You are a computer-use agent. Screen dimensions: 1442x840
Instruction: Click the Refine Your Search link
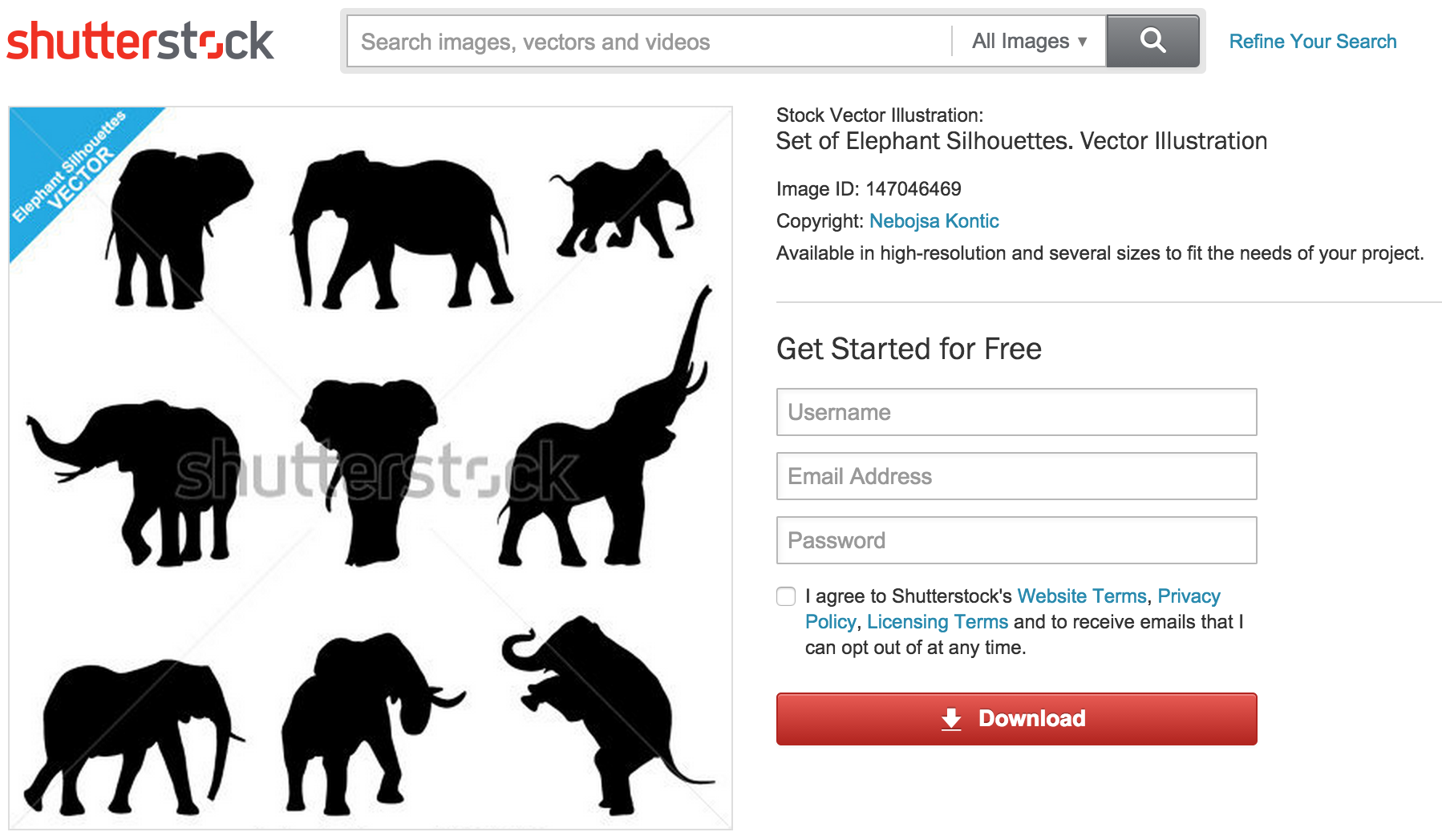[x=1312, y=42]
